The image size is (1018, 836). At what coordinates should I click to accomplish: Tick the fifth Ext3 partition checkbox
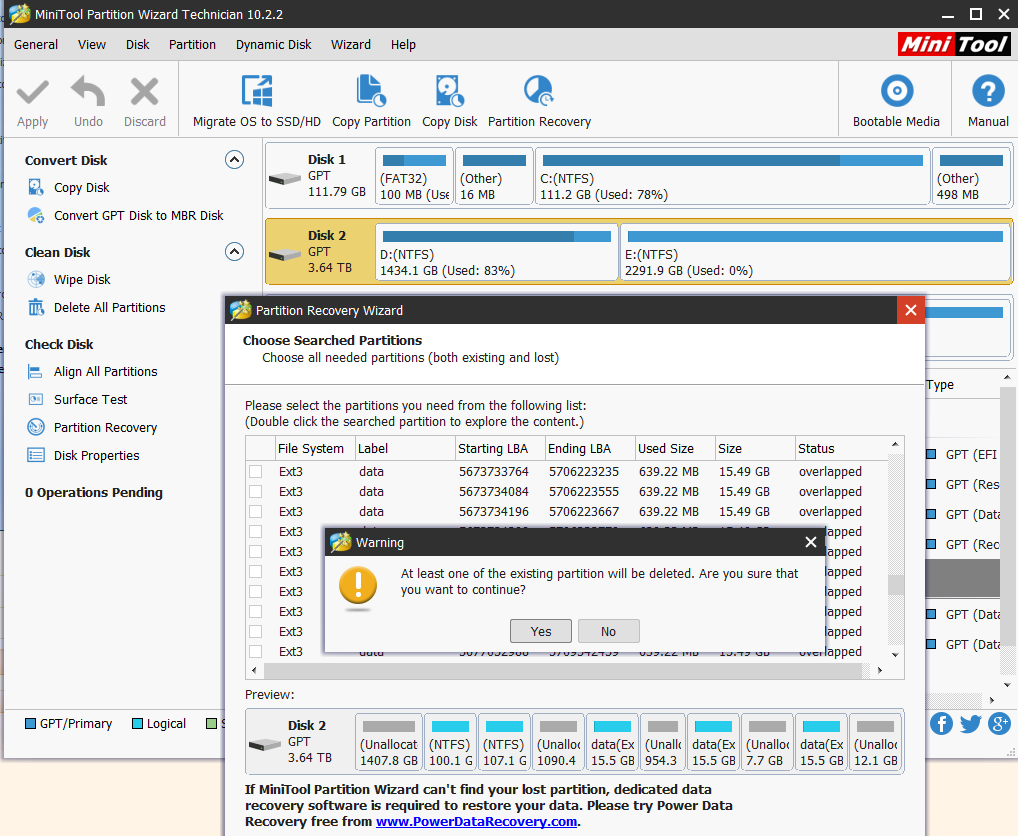coord(256,552)
